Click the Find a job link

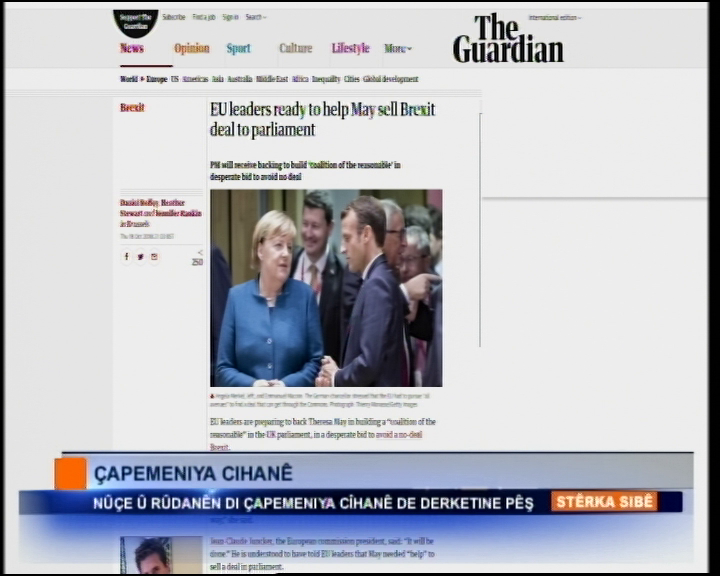point(203,17)
